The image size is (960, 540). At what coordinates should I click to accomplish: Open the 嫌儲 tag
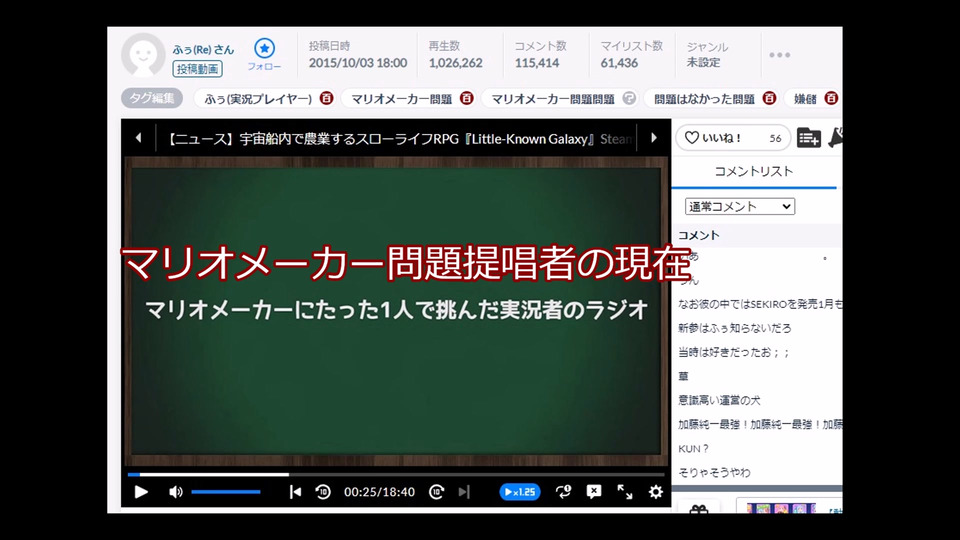coord(805,99)
